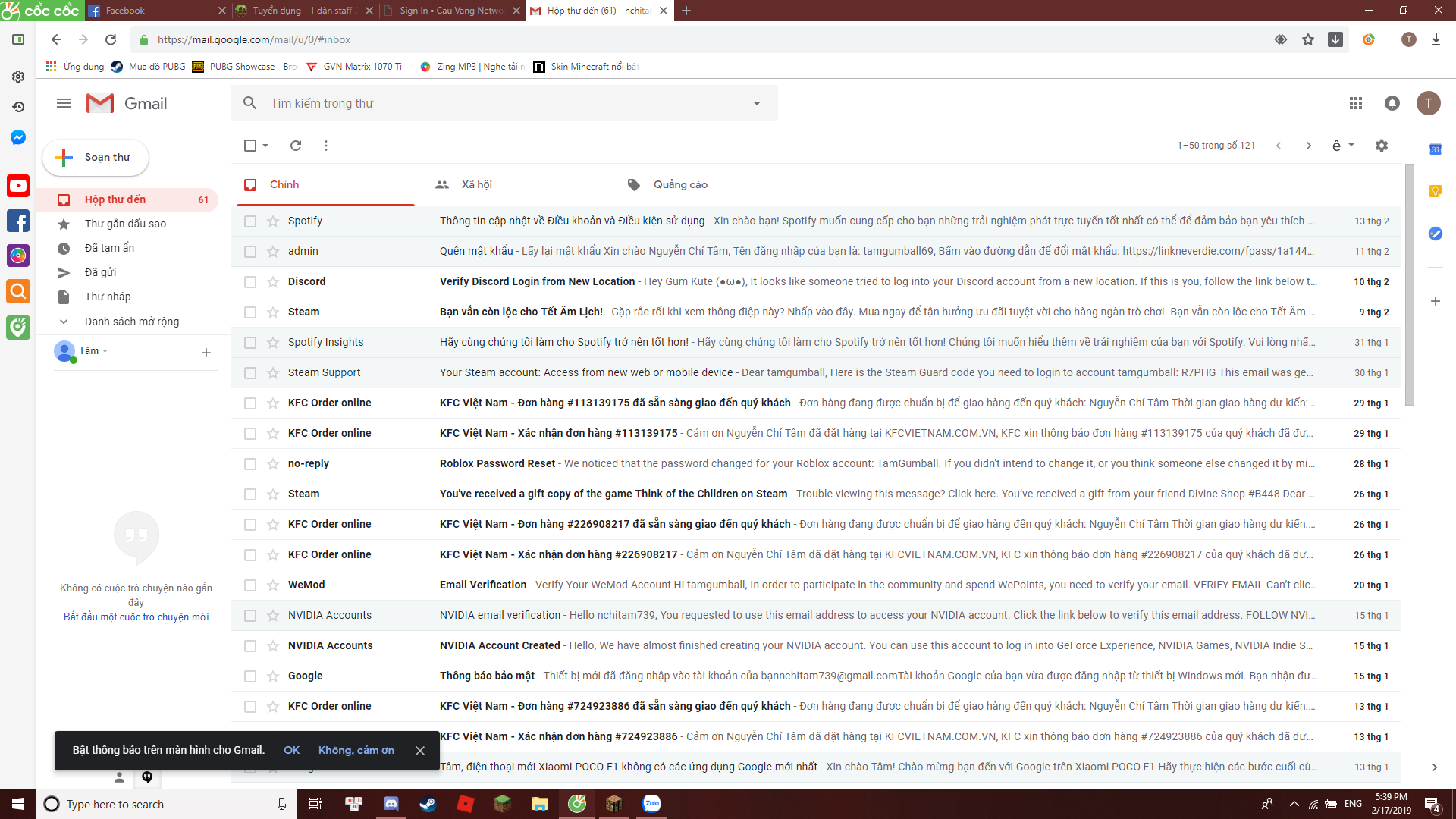This screenshot has width=1456, height=819.
Task: Select the Discord email checkbox
Action: coord(250,281)
